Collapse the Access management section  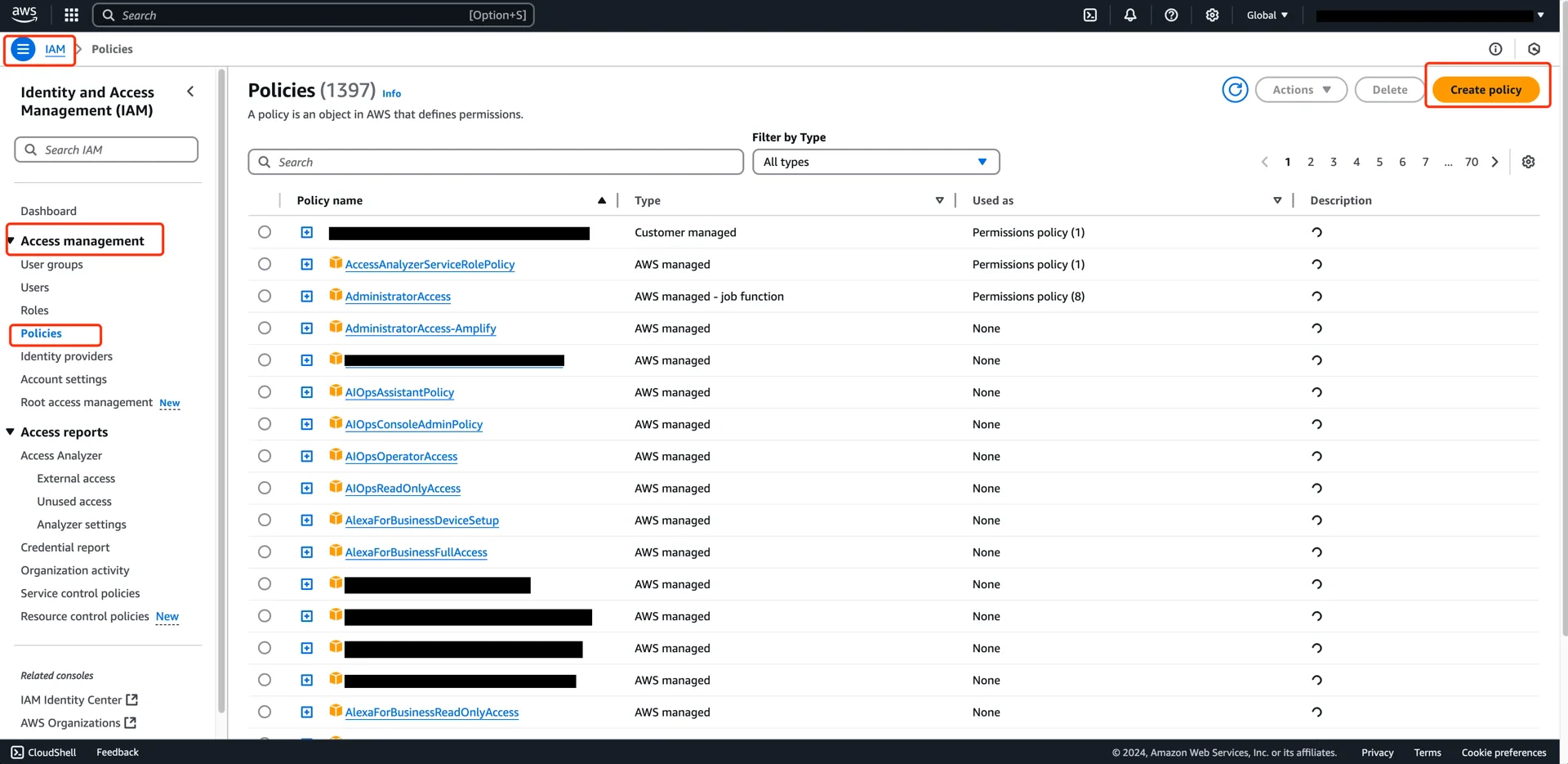coord(11,241)
